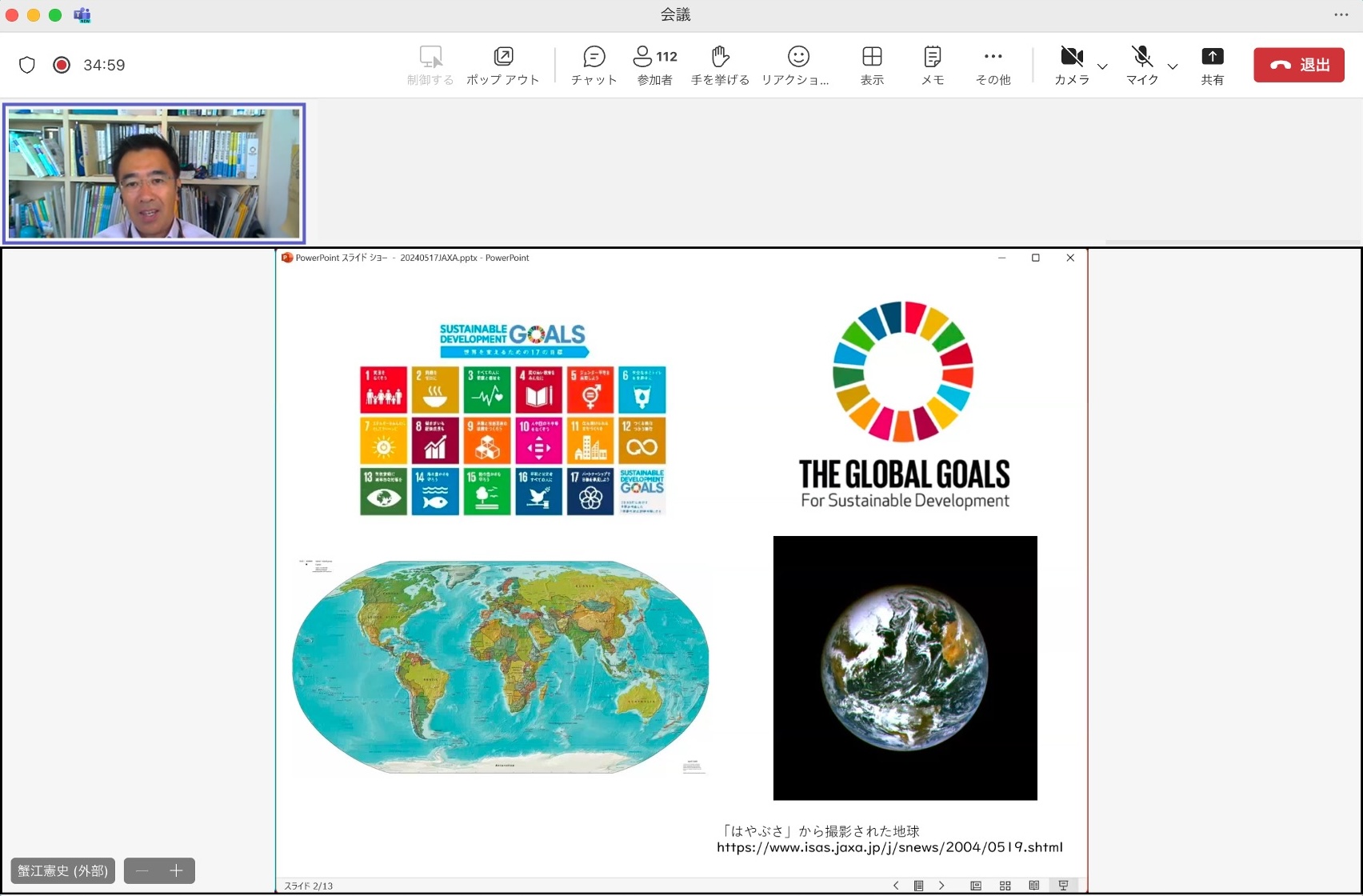Click the privacy shield icon
The width and height of the screenshot is (1363, 896).
click(x=27, y=65)
